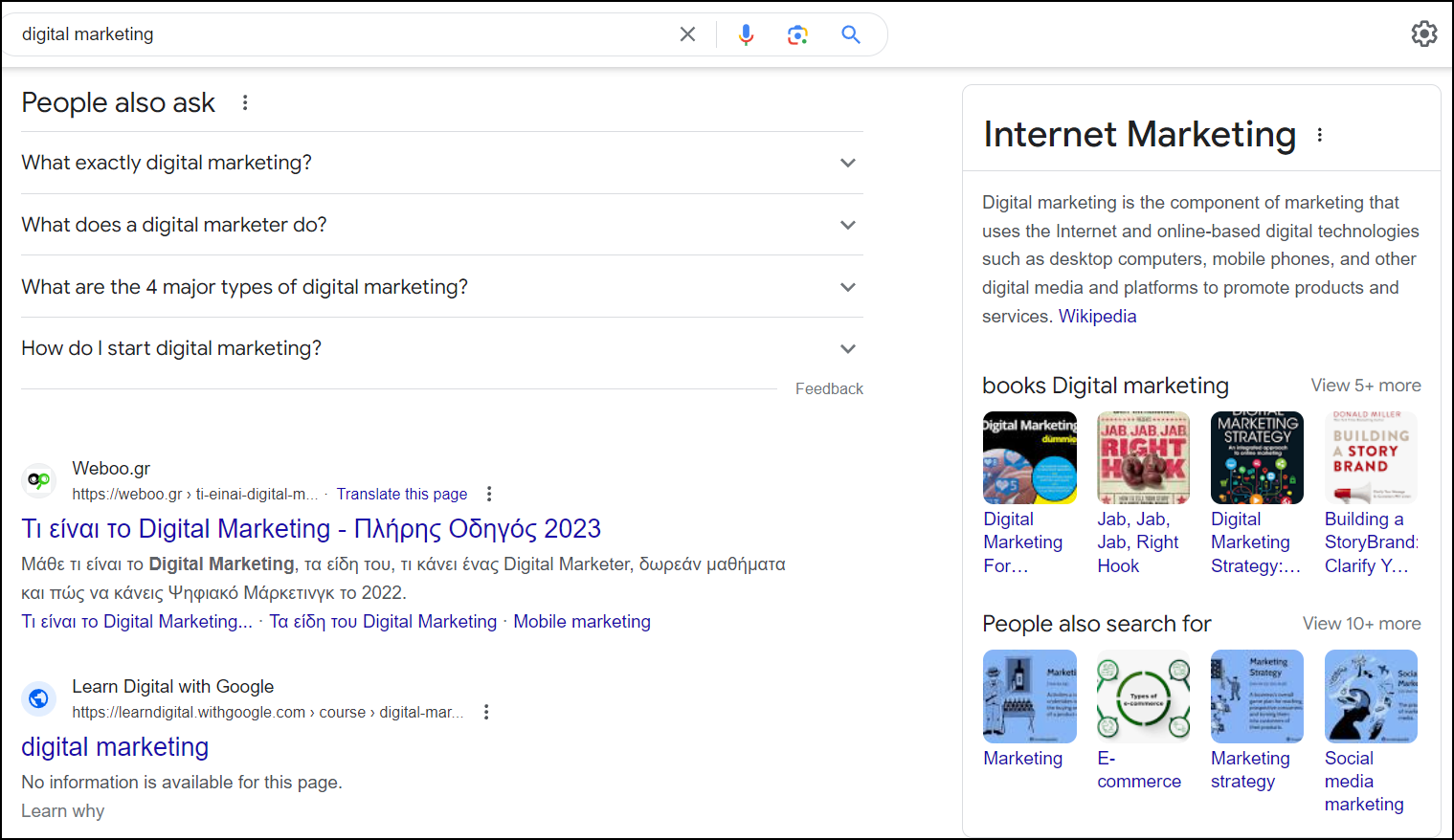Click Learn Digital with Google favicon

point(39,698)
